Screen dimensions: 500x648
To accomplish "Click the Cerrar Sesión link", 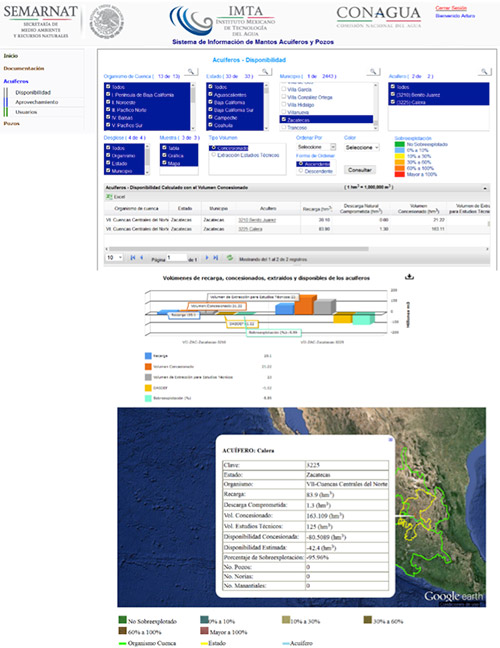I will tap(451, 8).
